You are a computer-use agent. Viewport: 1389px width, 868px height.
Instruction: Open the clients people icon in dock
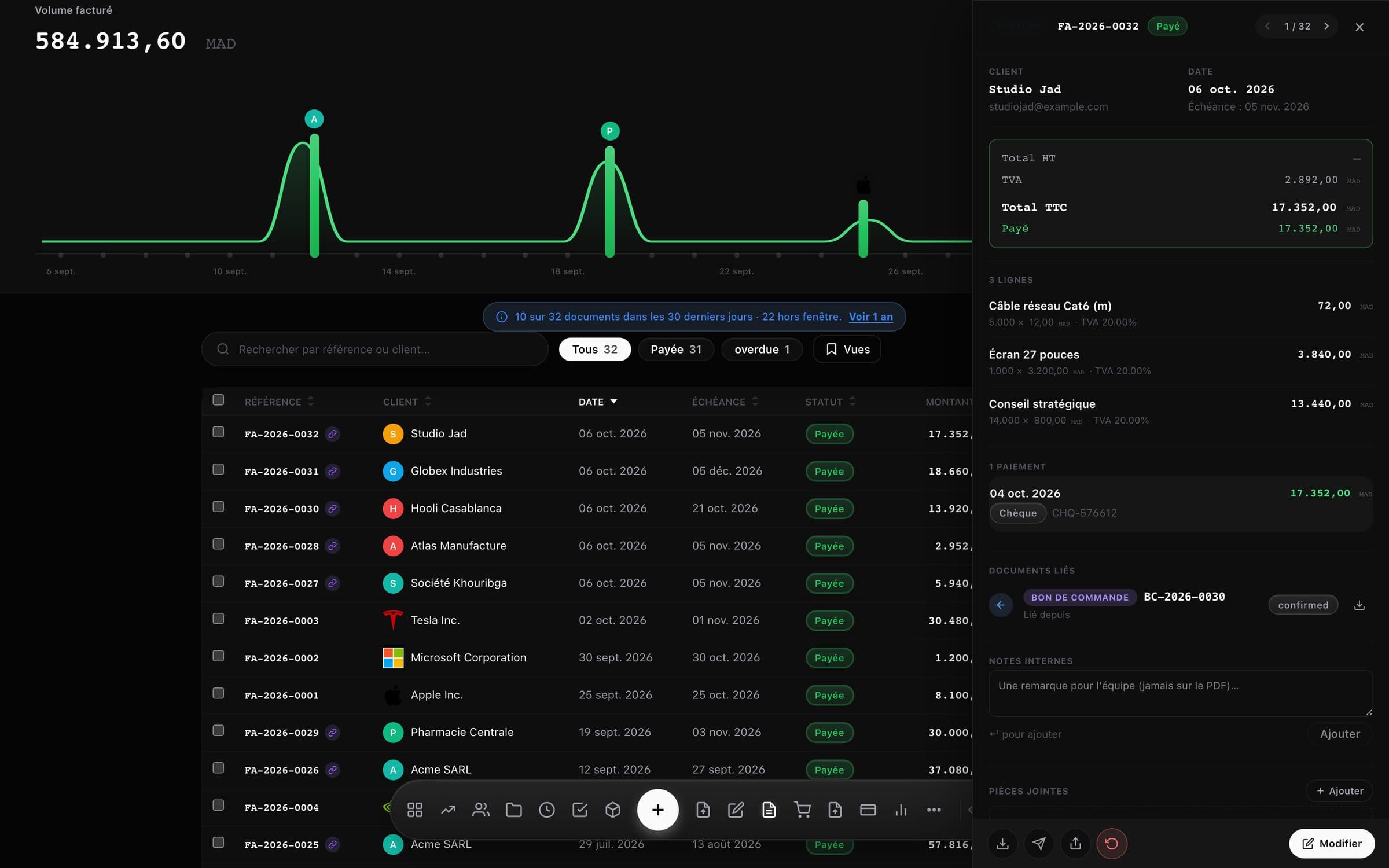point(480,810)
